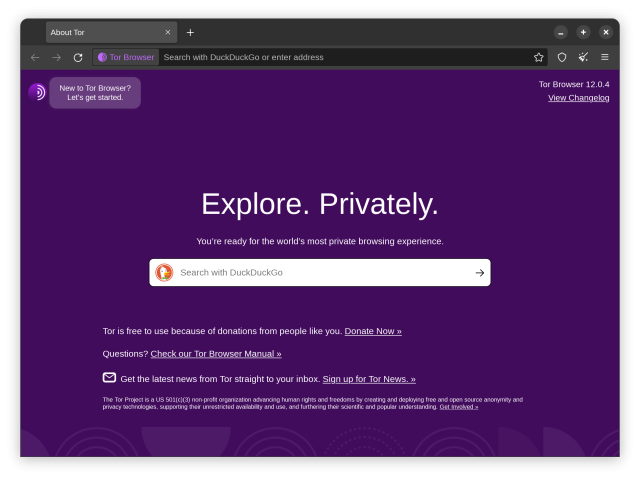Go back using the back arrow
The width and height of the screenshot is (640, 479).
pos(35,58)
